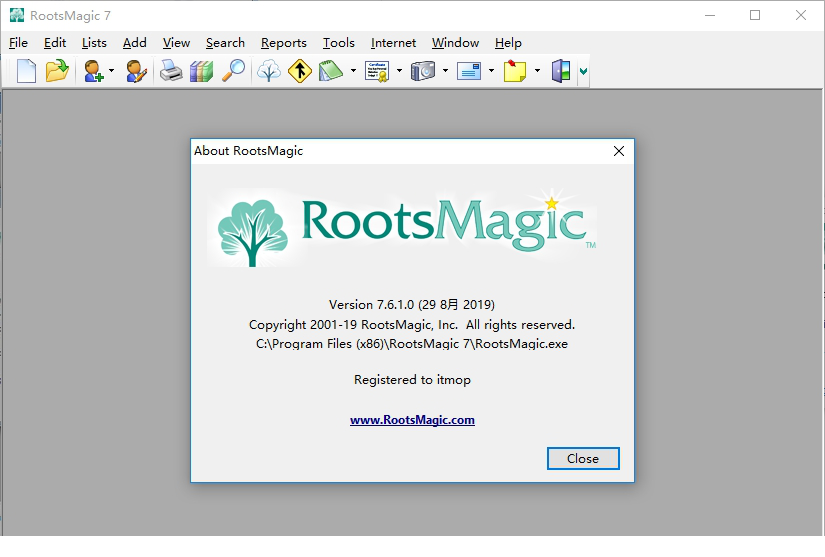Click the certificate icon in toolbar

pyautogui.click(x=377, y=70)
